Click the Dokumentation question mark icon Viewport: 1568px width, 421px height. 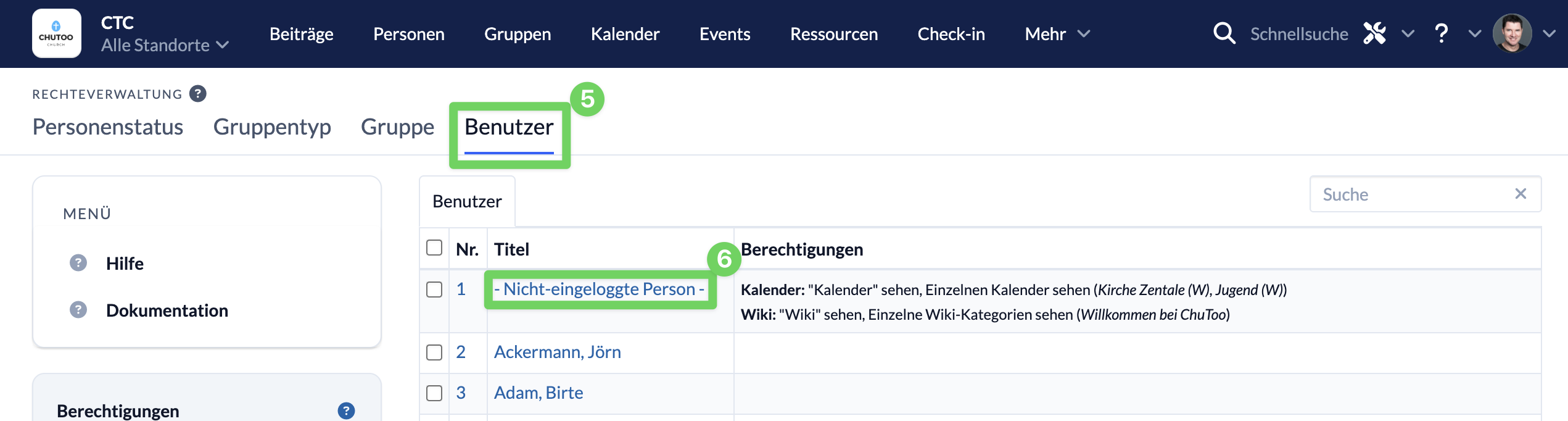(x=78, y=310)
